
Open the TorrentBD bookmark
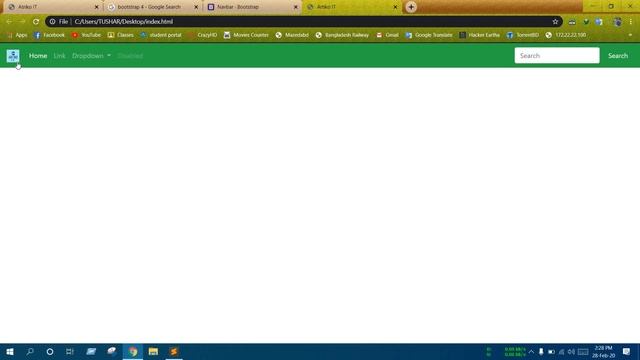(523, 35)
